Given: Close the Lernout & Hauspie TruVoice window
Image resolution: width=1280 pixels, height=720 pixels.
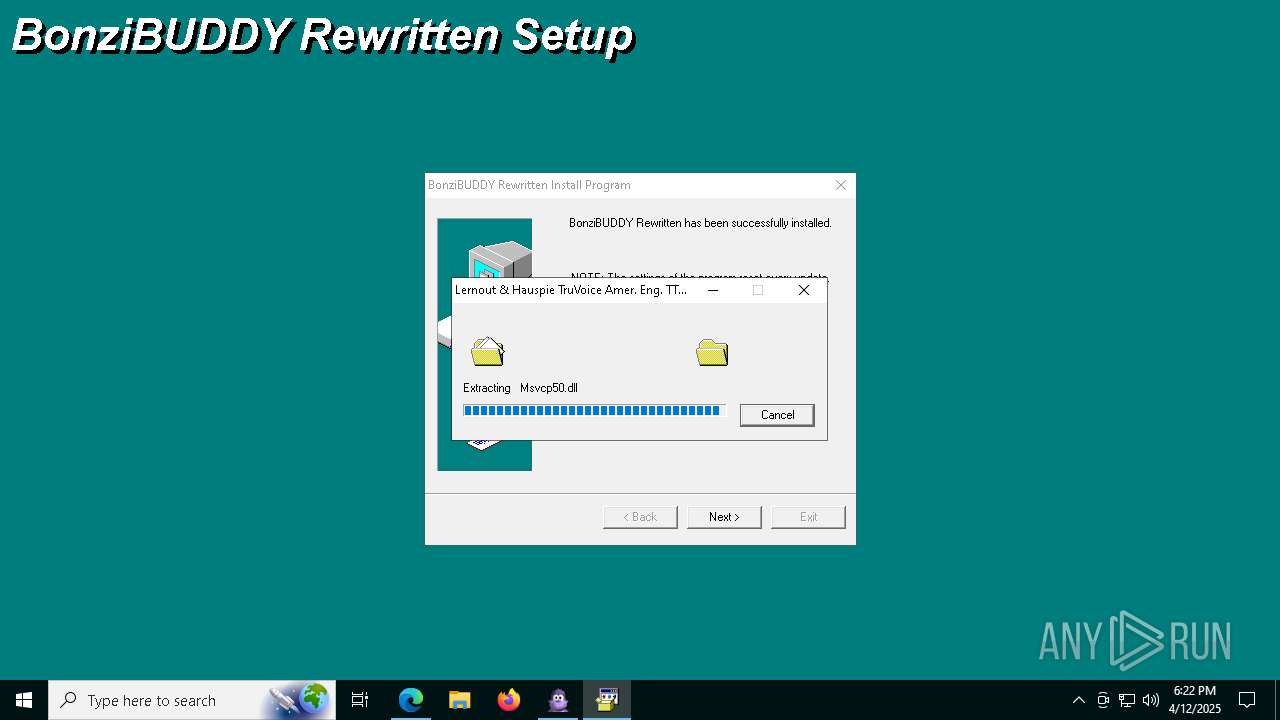Looking at the screenshot, I should 804,290.
